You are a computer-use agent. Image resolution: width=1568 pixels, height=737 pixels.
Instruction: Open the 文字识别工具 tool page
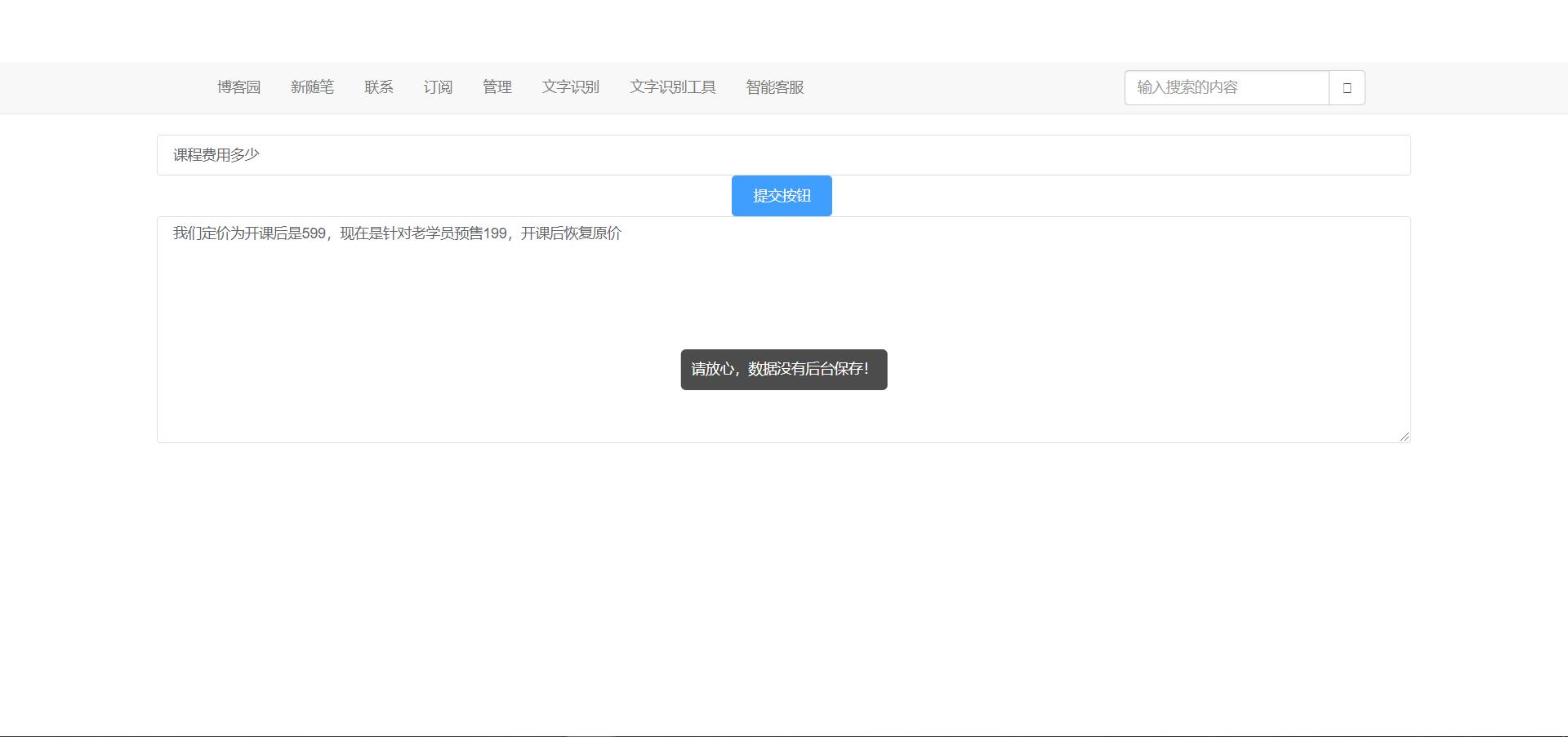click(673, 87)
